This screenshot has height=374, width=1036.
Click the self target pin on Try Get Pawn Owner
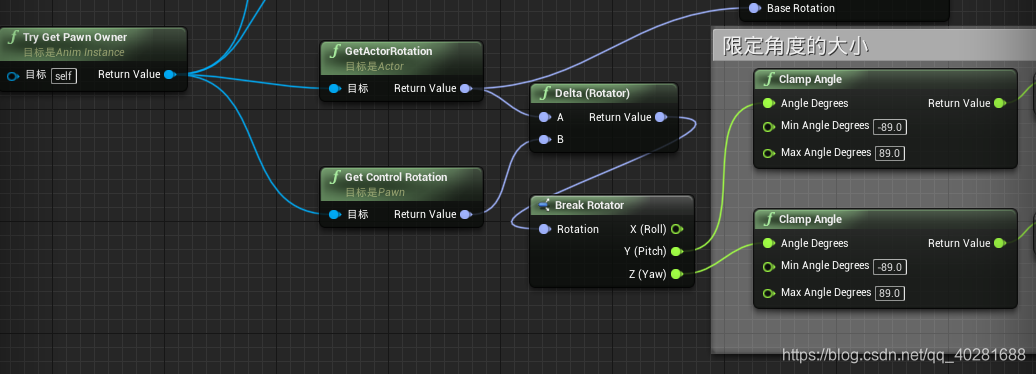[13, 76]
